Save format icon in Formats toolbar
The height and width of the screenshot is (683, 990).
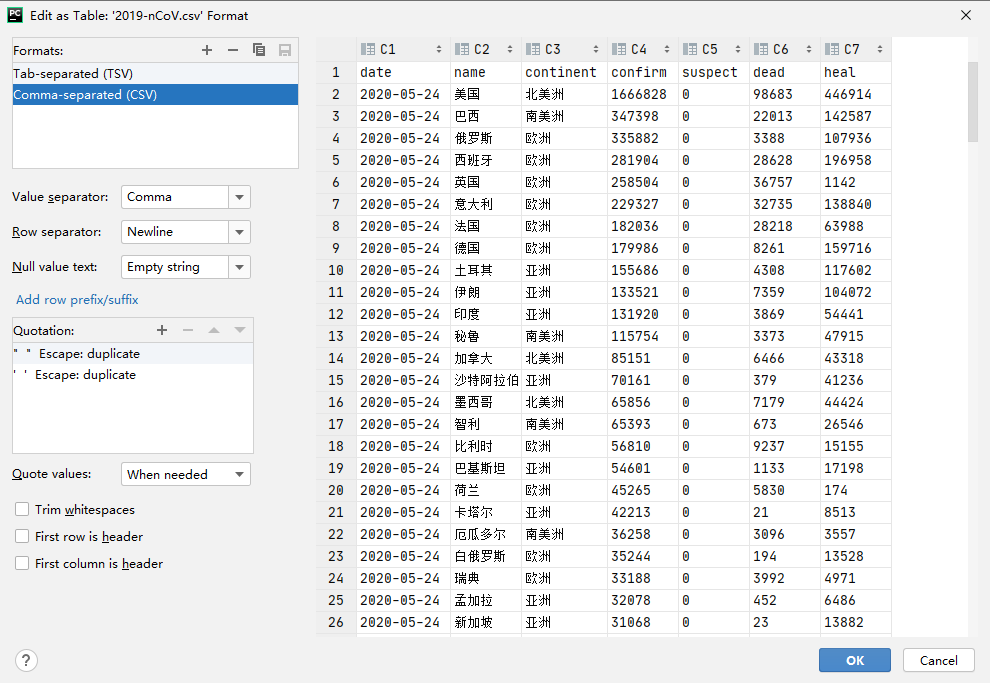pos(285,50)
